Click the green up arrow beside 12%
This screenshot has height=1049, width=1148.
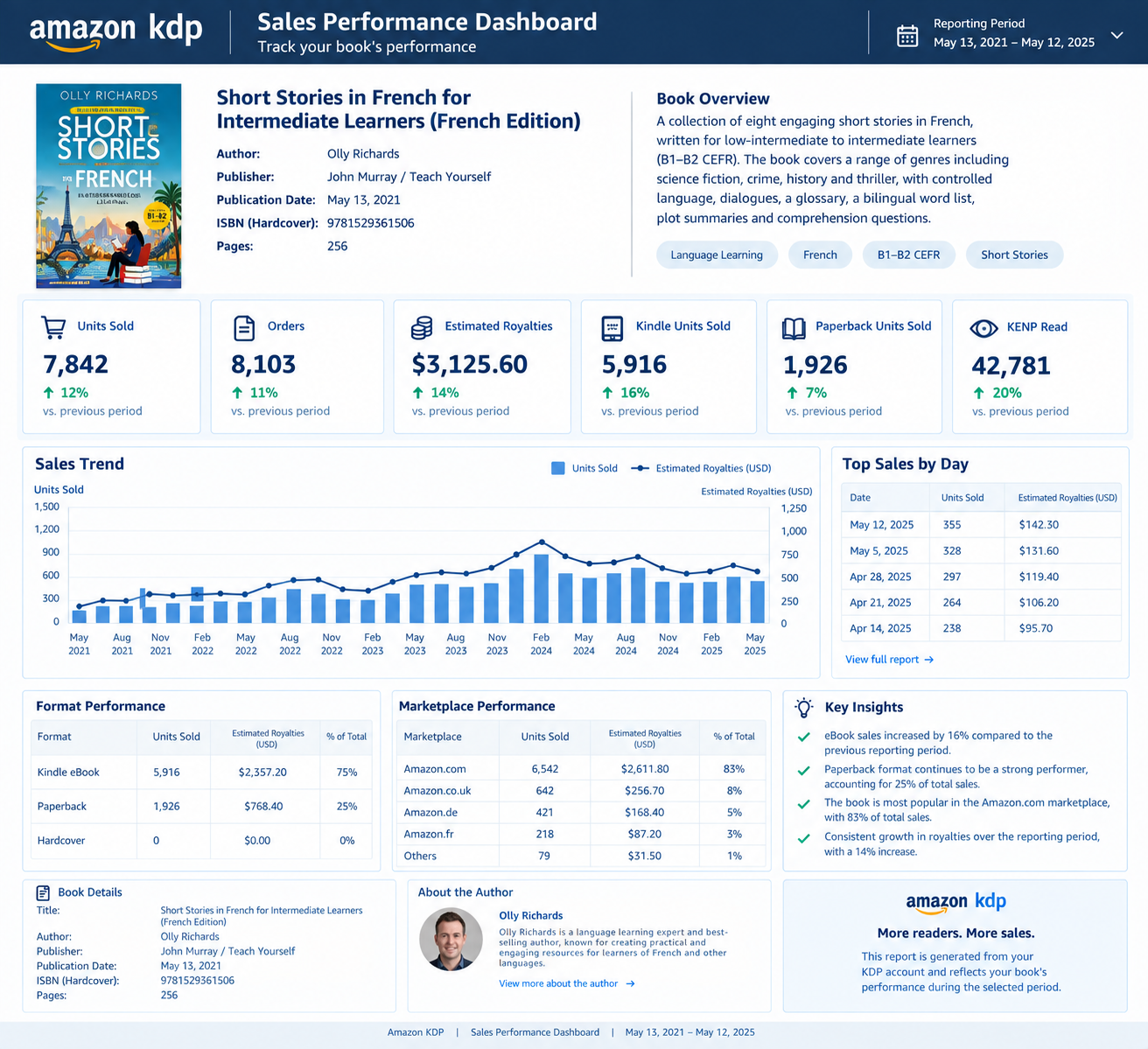click(x=49, y=393)
